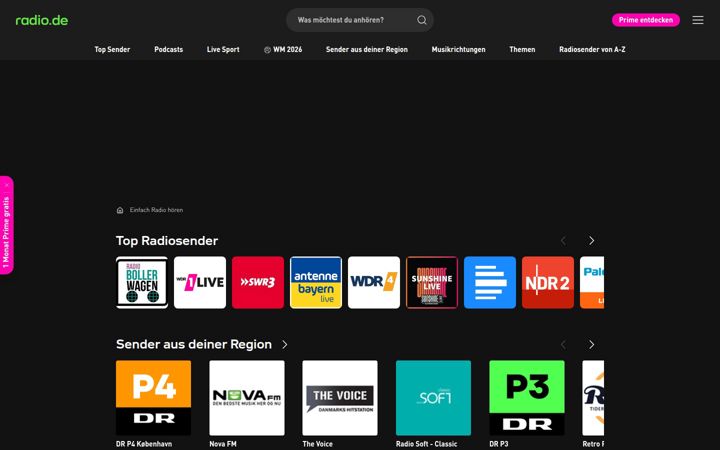Viewport: 720px width, 450px height.
Task: Go to Live Sport menu item
Action: [x=223, y=49]
